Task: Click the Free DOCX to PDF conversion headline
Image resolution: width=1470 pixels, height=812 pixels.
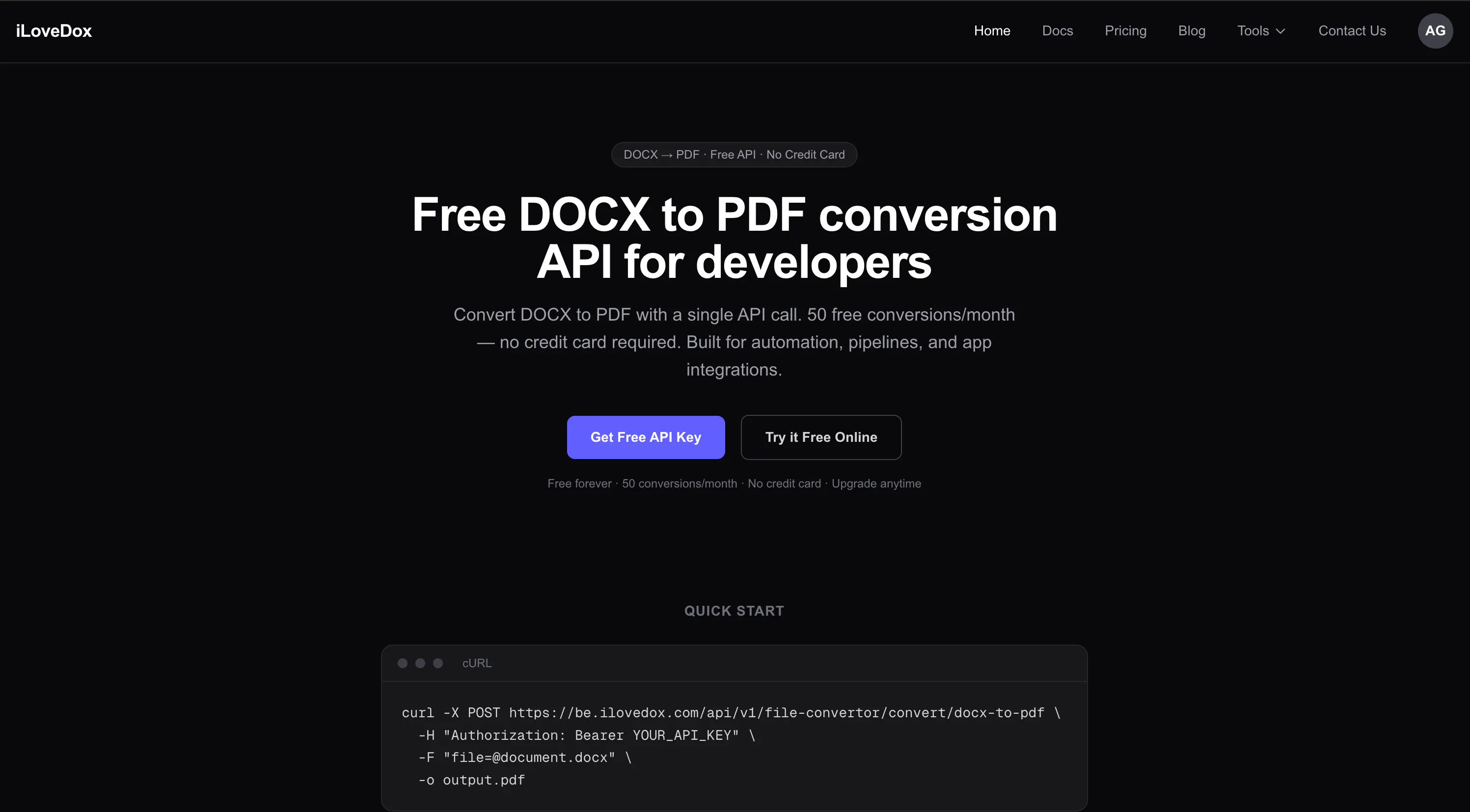Action: (735, 238)
